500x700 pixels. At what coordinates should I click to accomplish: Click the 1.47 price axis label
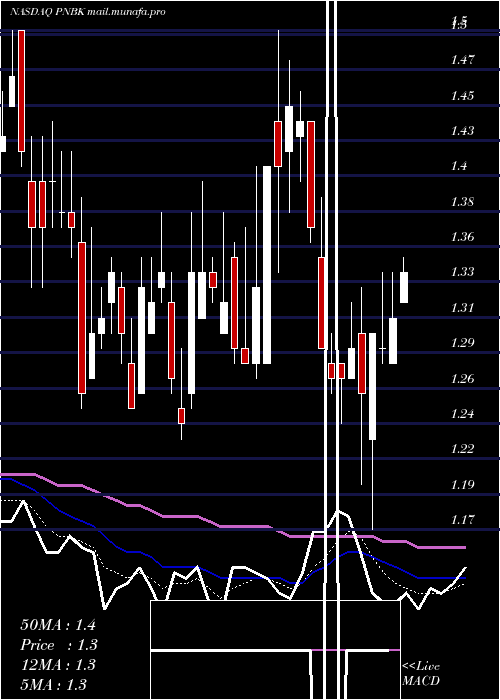(x=462, y=59)
